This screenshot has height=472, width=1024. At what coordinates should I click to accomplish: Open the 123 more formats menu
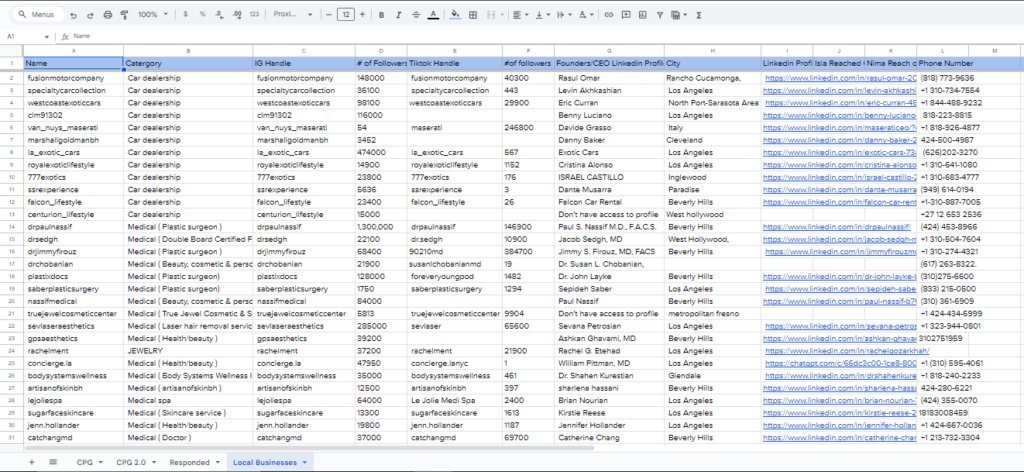pos(254,14)
